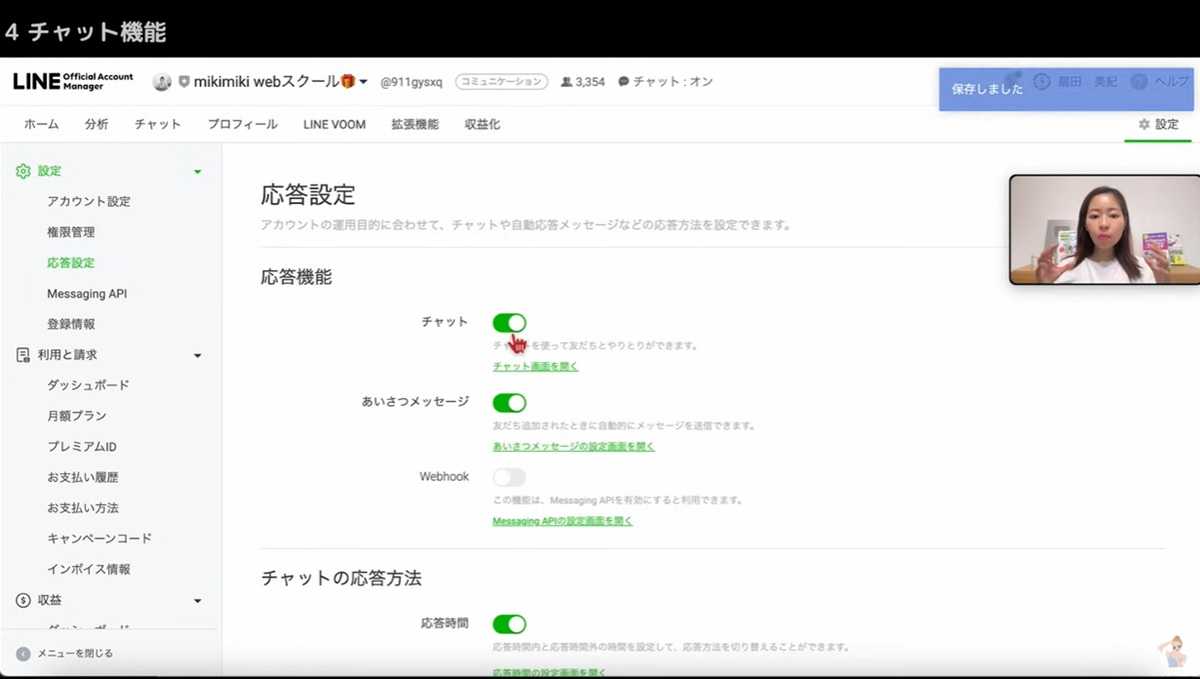1200x679 pixels.
Task: Open the プロフィール tab
Action: [243, 125]
